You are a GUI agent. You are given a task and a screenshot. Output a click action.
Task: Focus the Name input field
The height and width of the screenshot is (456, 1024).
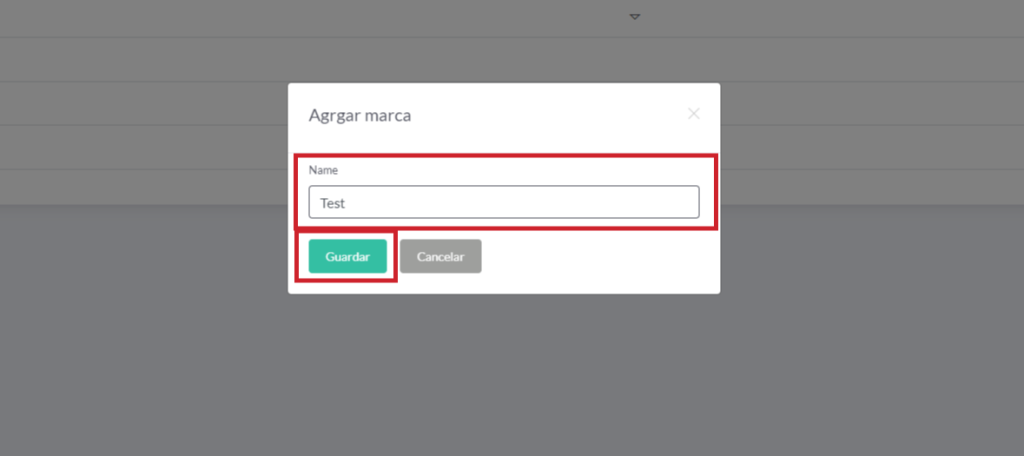coord(504,202)
